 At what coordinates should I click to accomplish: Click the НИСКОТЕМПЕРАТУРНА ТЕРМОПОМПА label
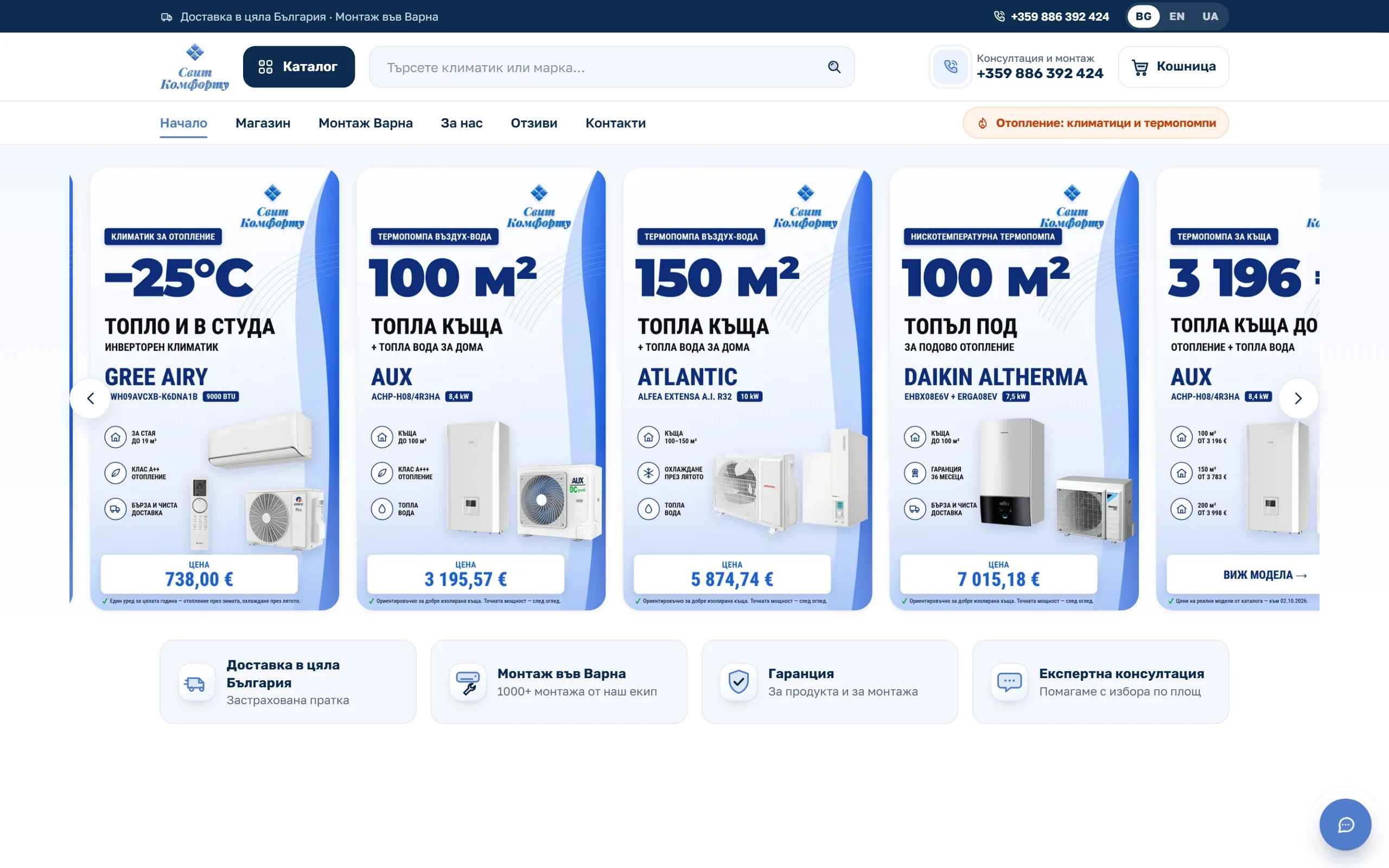tap(983, 237)
